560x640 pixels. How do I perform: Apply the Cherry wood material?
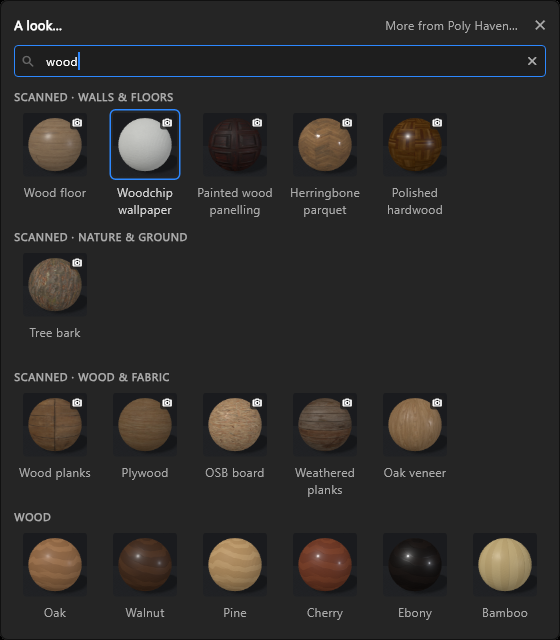click(325, 564)
